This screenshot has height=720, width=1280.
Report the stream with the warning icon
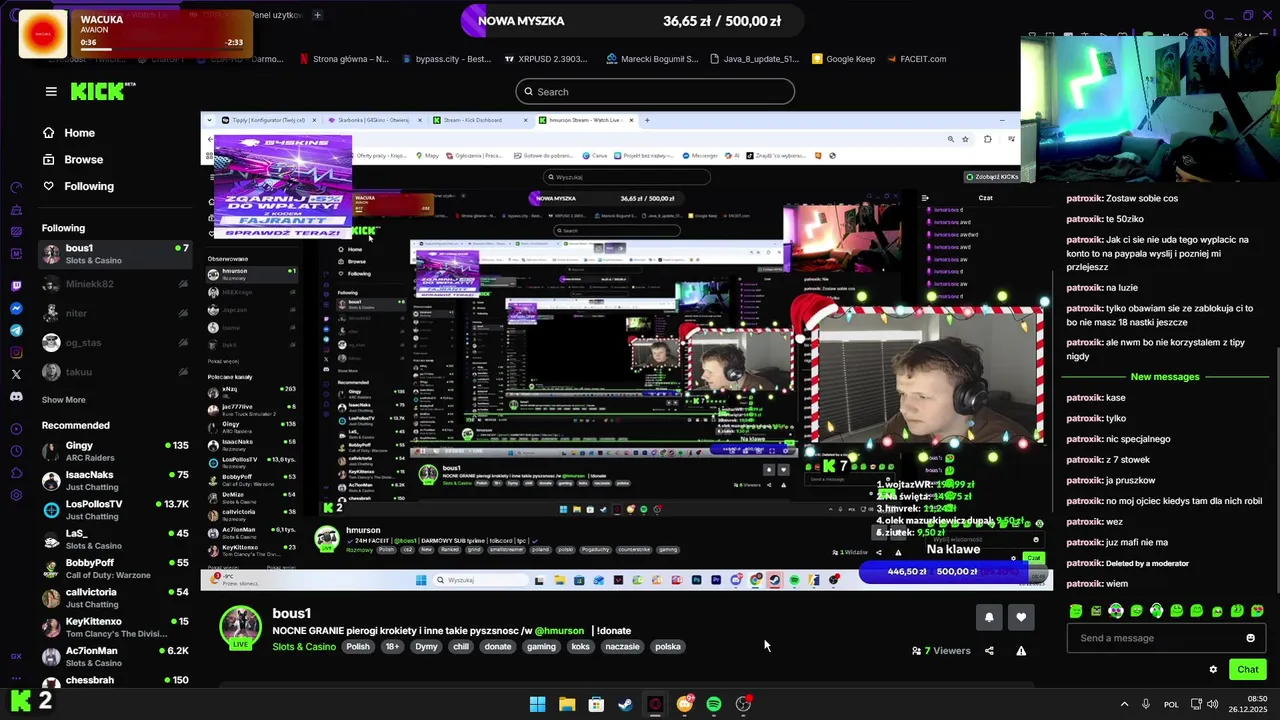[1021, 650]
